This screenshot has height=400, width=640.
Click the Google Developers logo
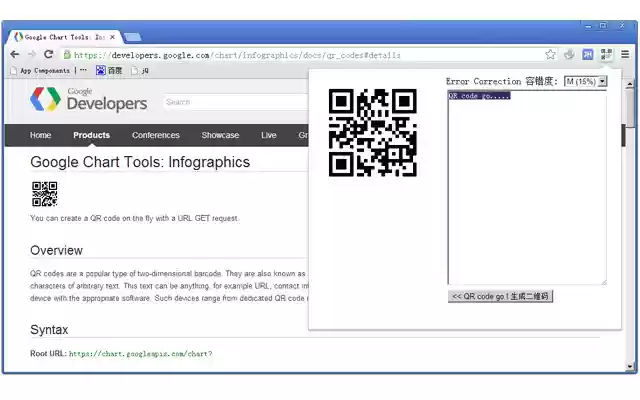pyautogui.click(x=89, y=99)
